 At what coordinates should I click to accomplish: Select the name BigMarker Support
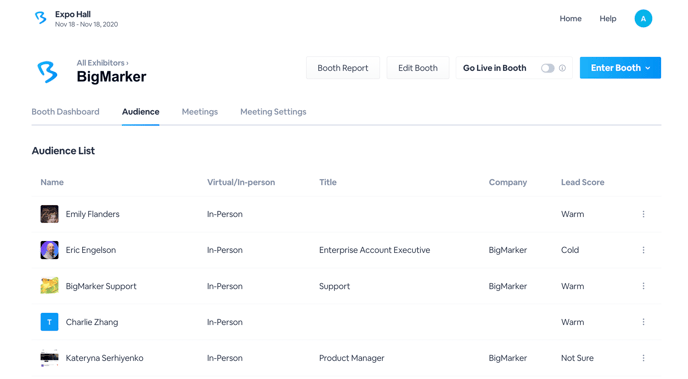pyautogui.click(x=101, y=286)
